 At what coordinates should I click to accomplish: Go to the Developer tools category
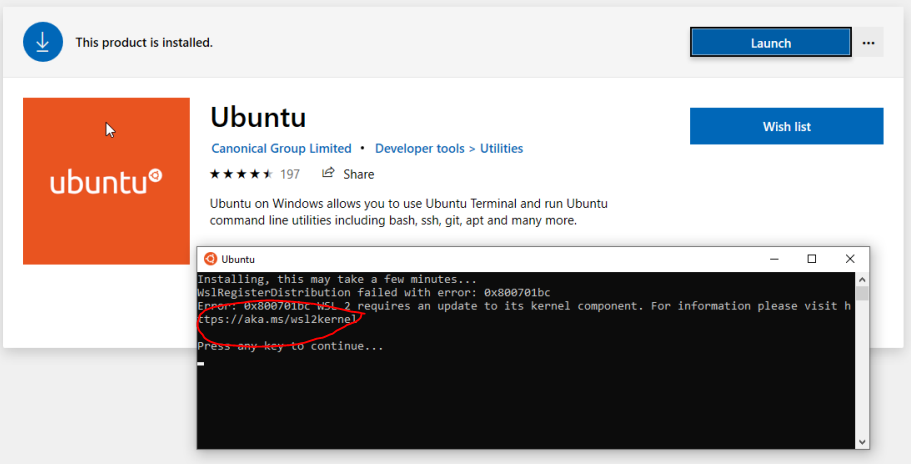coord(419,148)
